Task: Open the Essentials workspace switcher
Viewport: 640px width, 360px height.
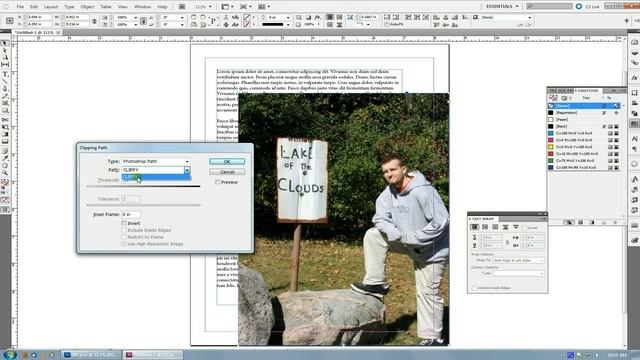Action: pyautogui.click(x=502, y=6)
